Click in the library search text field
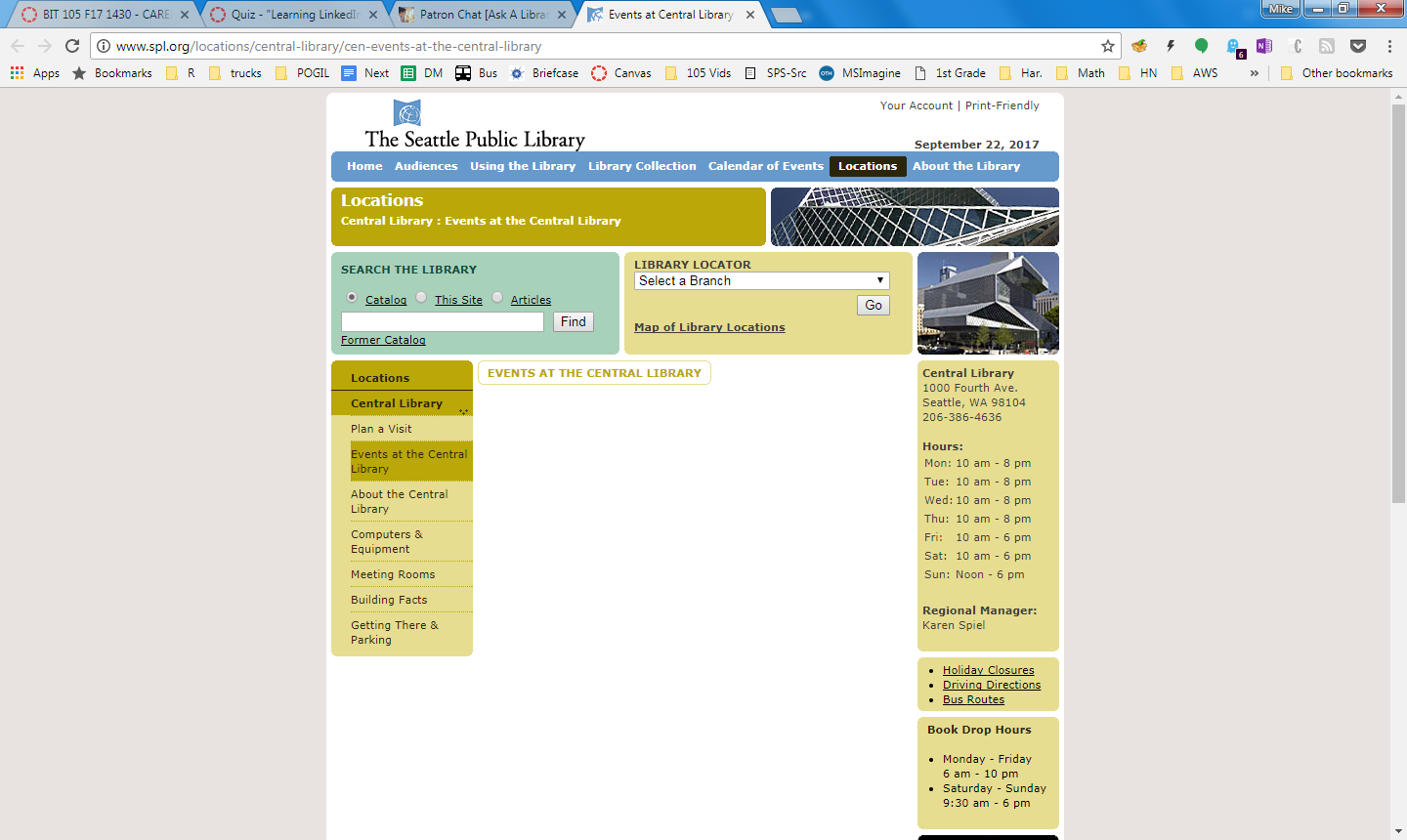This screenshot has width=1407, height=840. click(x=443, y=321)
